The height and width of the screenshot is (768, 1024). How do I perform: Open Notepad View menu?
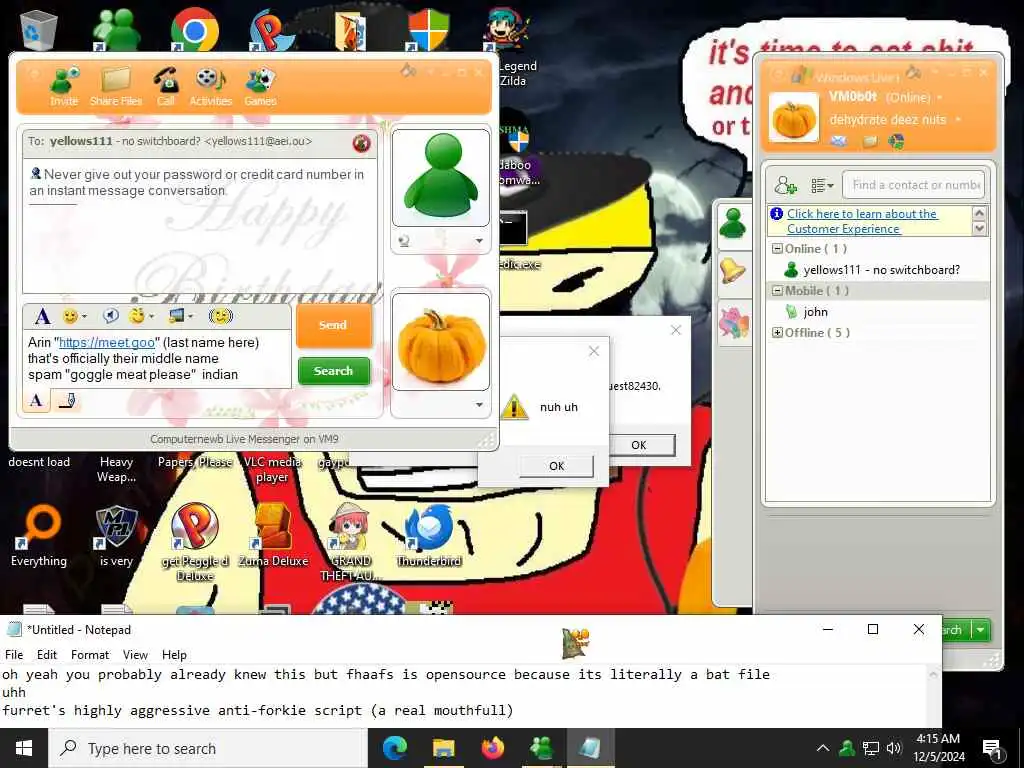tap(135, 654)
